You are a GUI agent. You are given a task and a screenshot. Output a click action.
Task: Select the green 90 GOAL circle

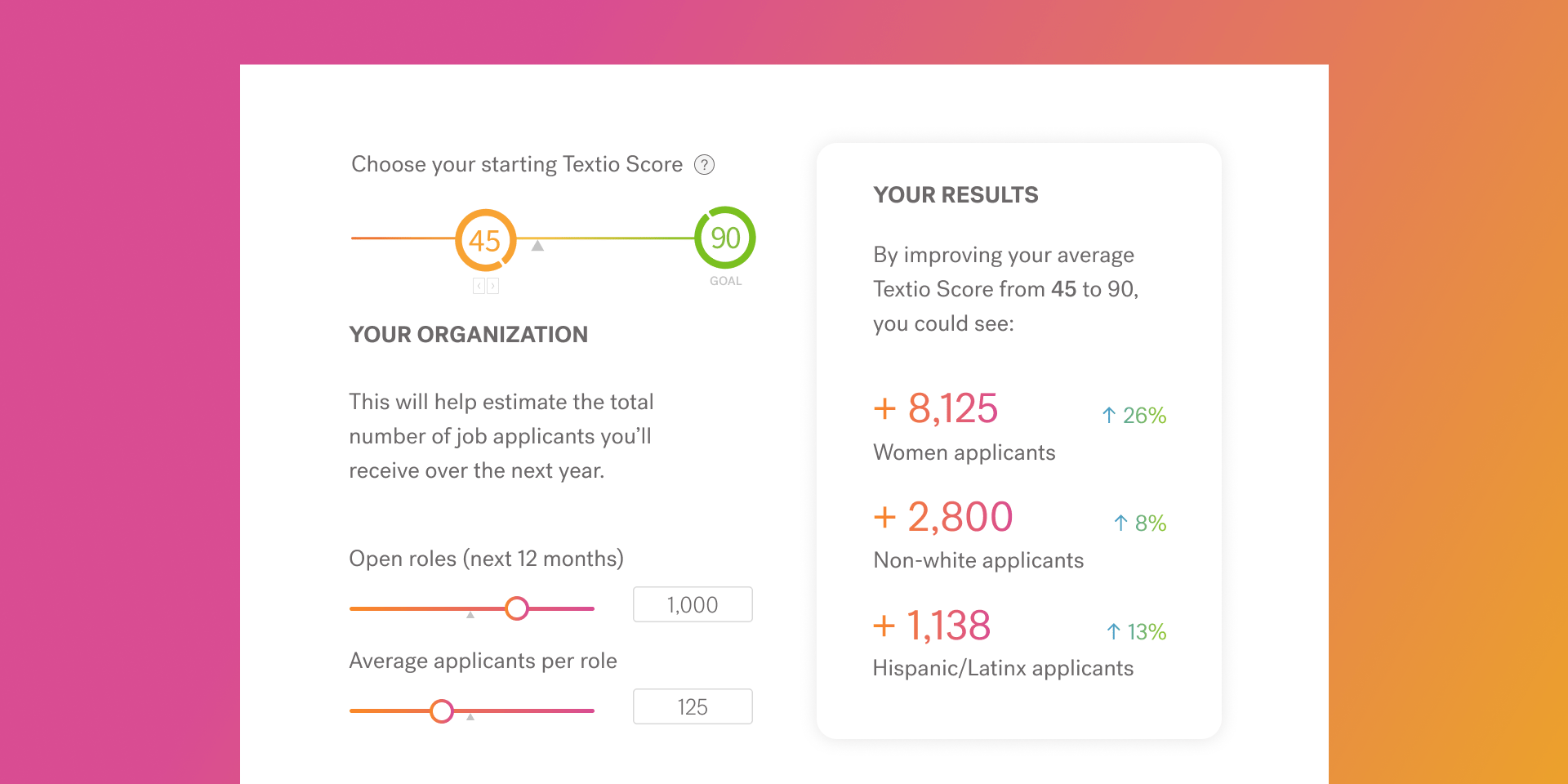[724, 238]
